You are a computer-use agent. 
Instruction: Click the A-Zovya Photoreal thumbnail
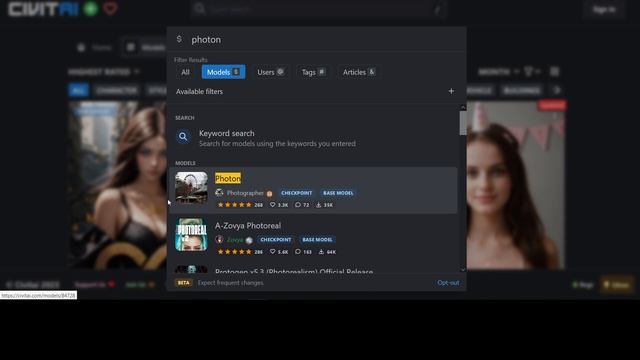click(191, 235)
